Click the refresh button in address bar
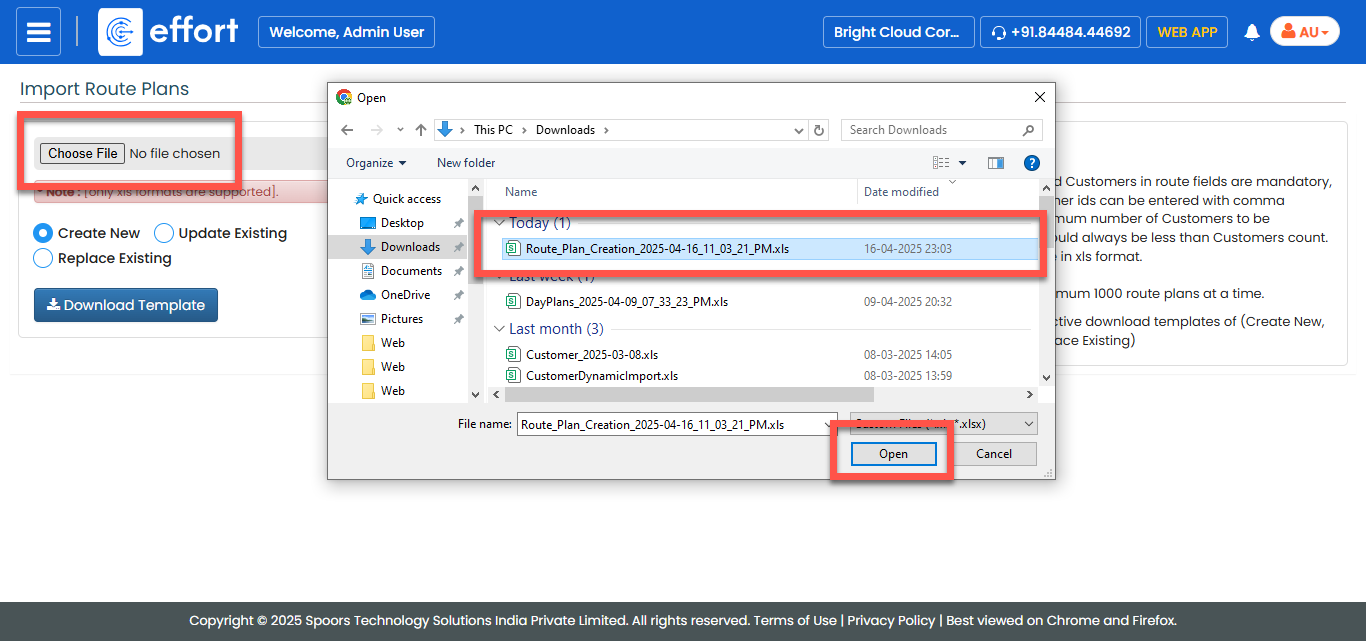The width and height of the screenshot is (1366, 641). [x=820, y=130]
